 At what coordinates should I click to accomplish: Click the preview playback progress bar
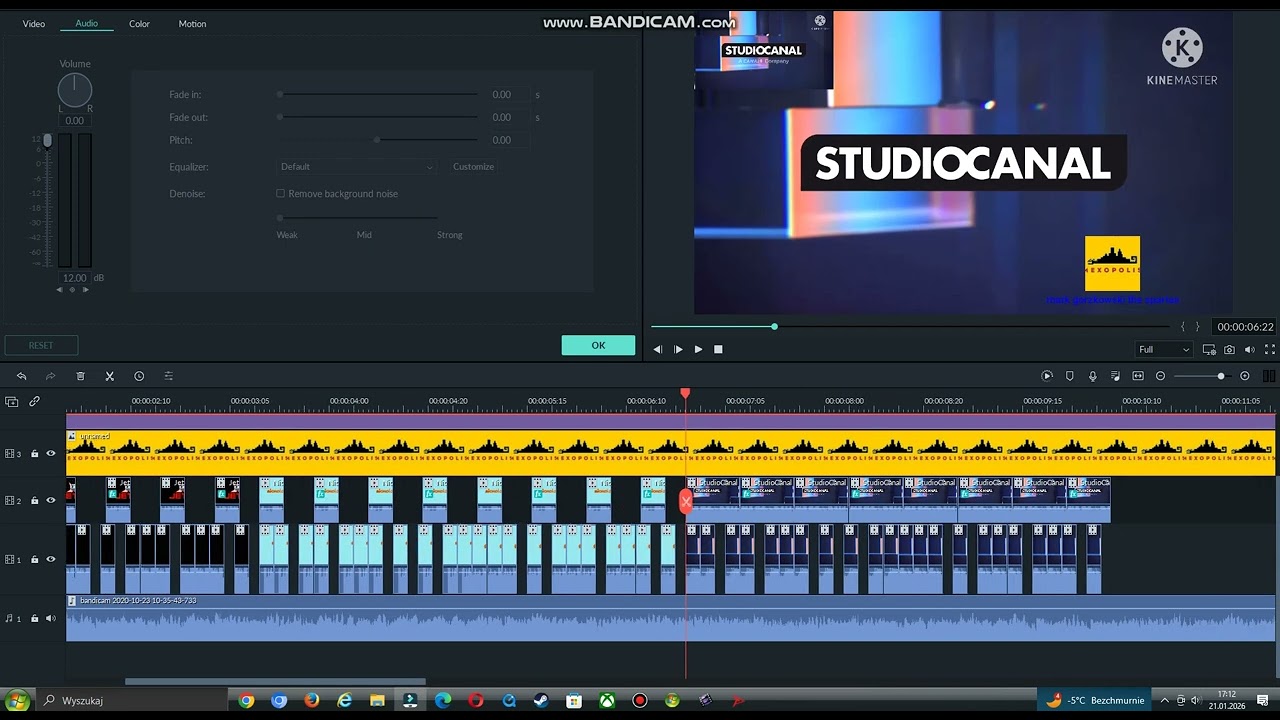[910, 326]
